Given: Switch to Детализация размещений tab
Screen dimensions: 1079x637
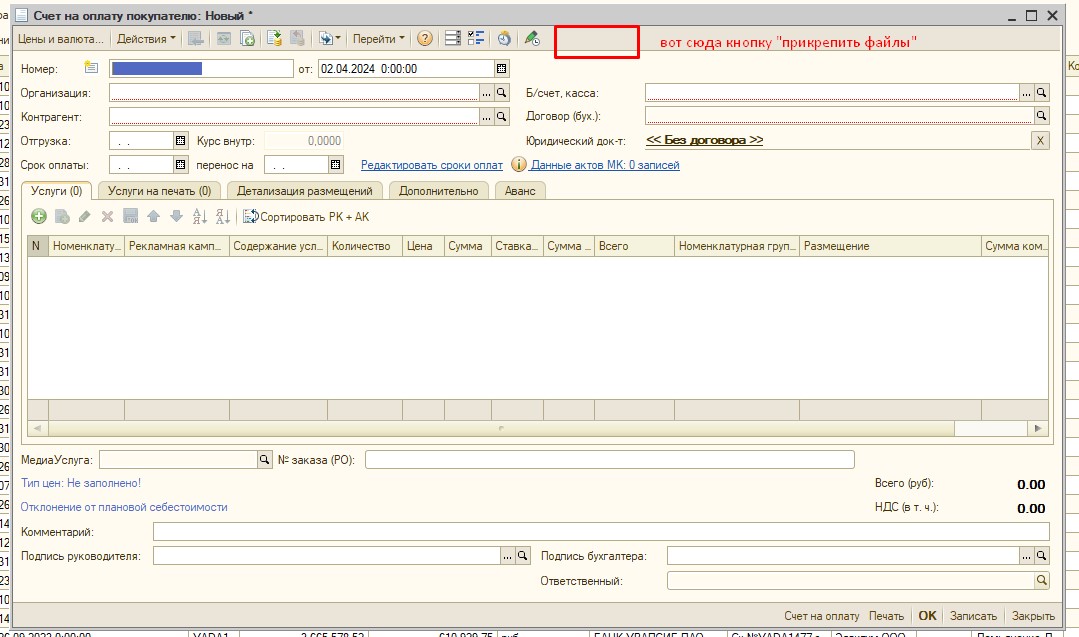Looking at the screenshot, I should [304, 191].
